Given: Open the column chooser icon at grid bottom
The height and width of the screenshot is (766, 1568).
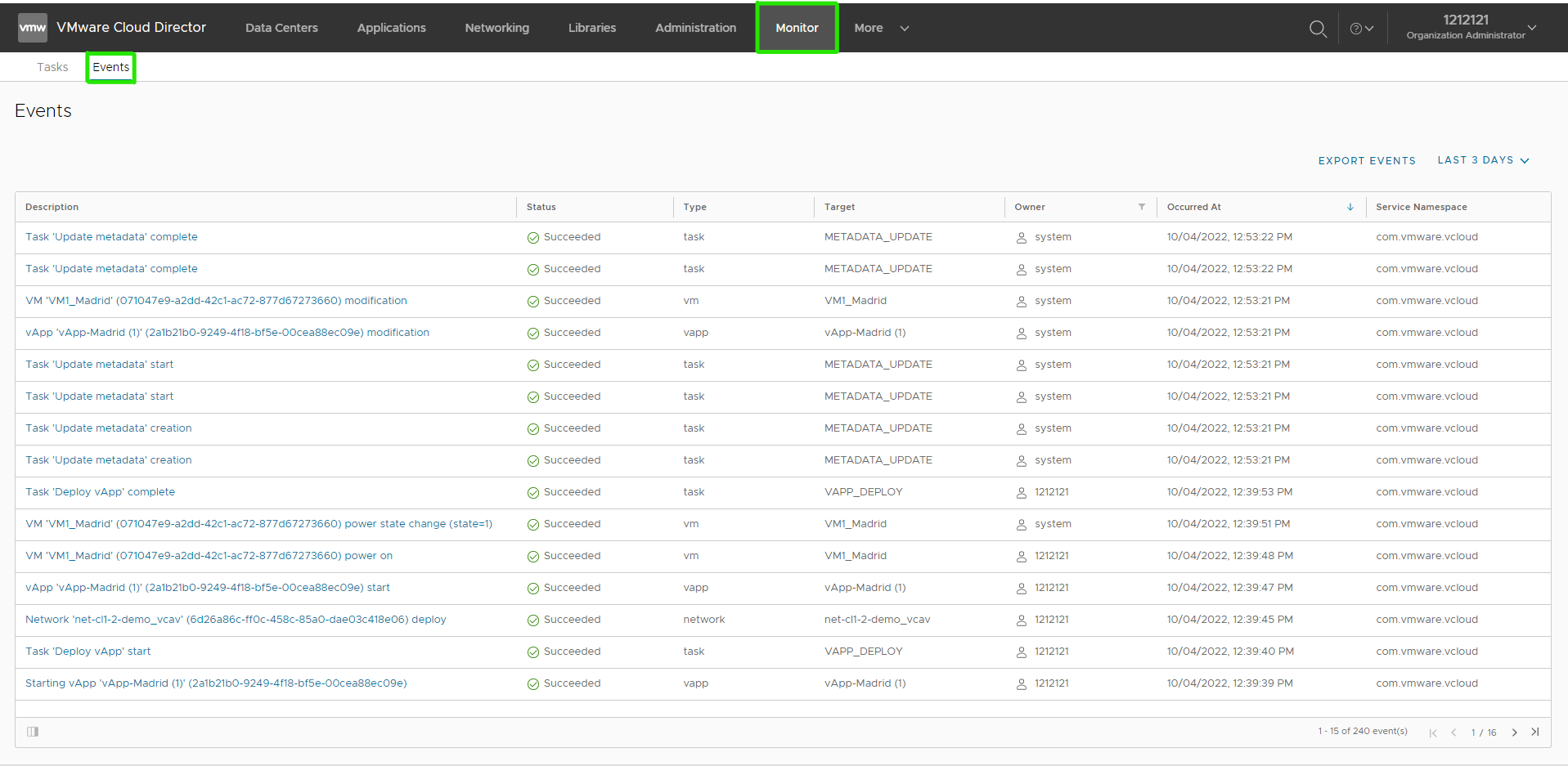Looking at the screenshot, I should coord(33,732).
